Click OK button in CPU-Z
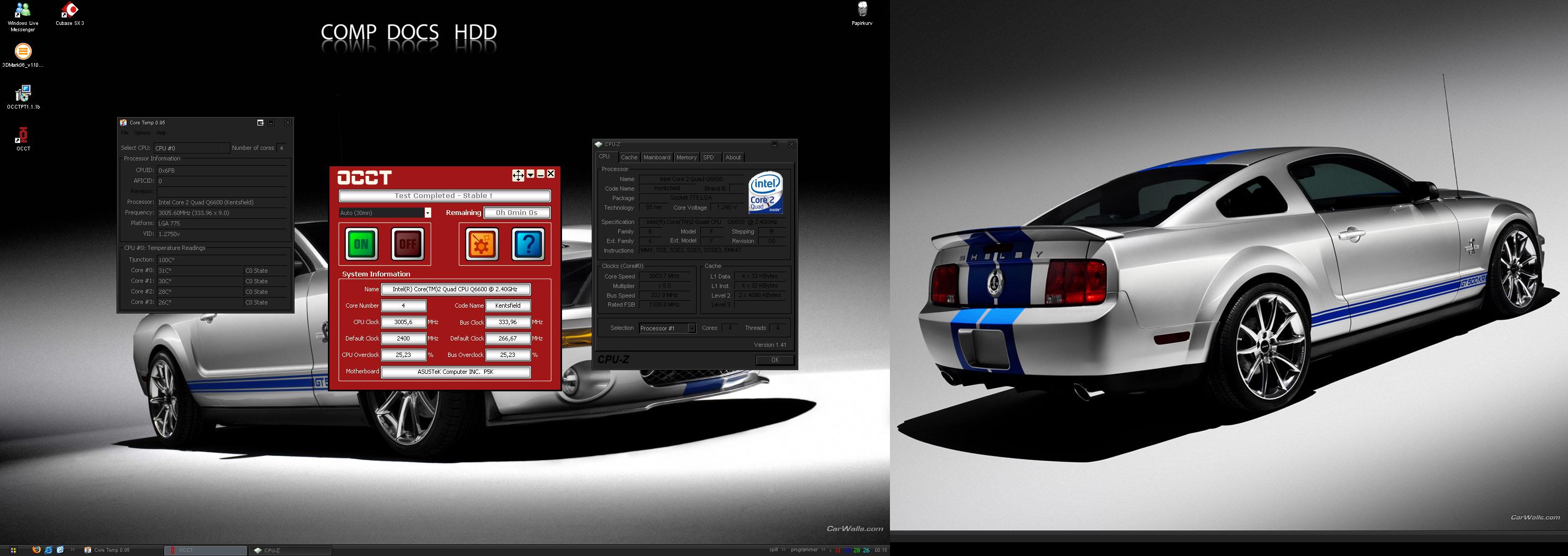This screenshot has width=1568, height=556. tap(775, 360)
